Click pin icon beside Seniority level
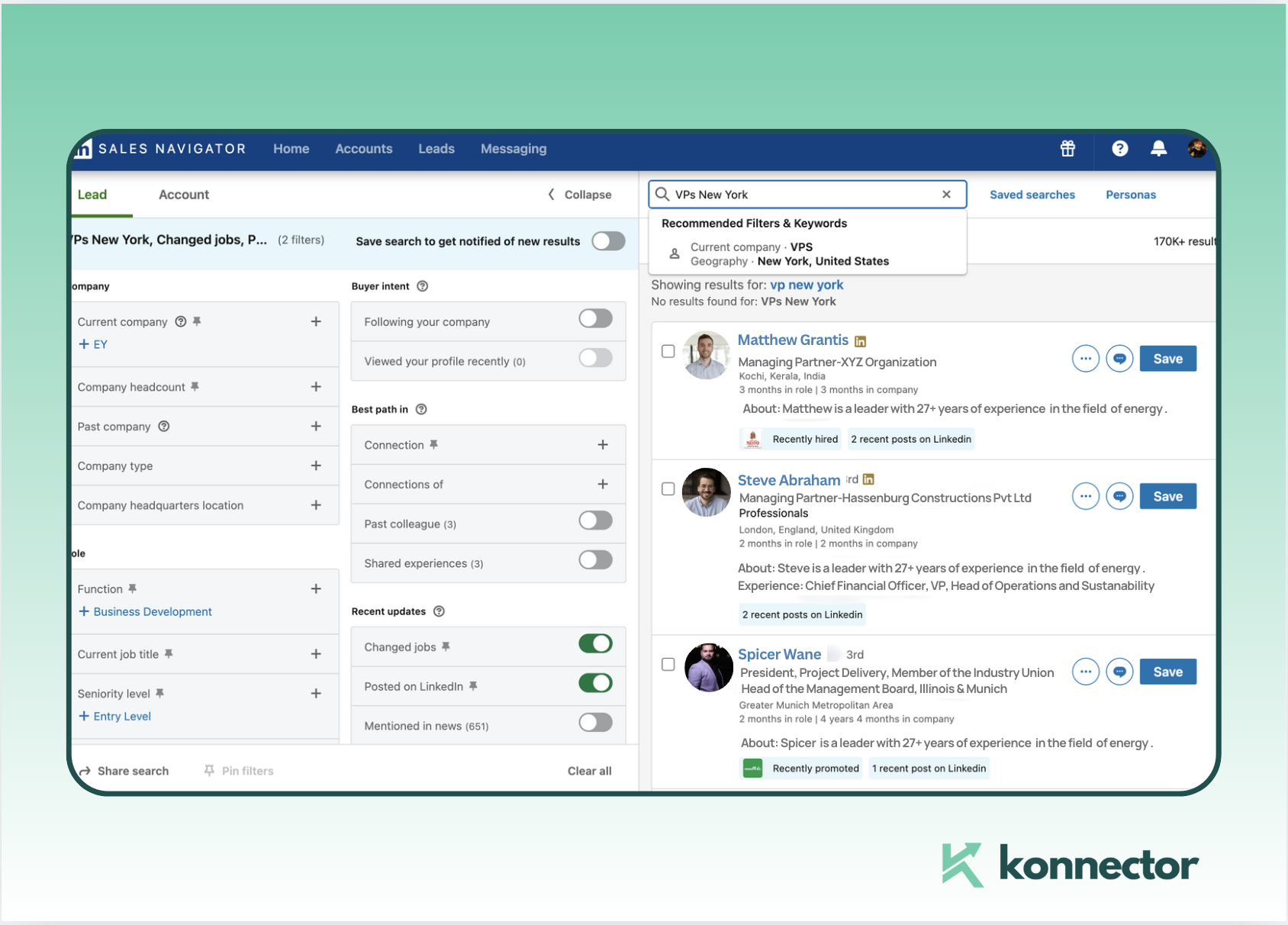The width and height of the screenshot is (1288, 925). click(160, 693)
